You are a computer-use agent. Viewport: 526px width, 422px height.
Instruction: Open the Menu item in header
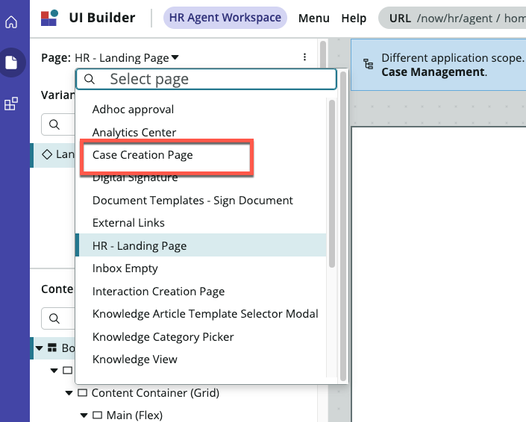(314, 18)
